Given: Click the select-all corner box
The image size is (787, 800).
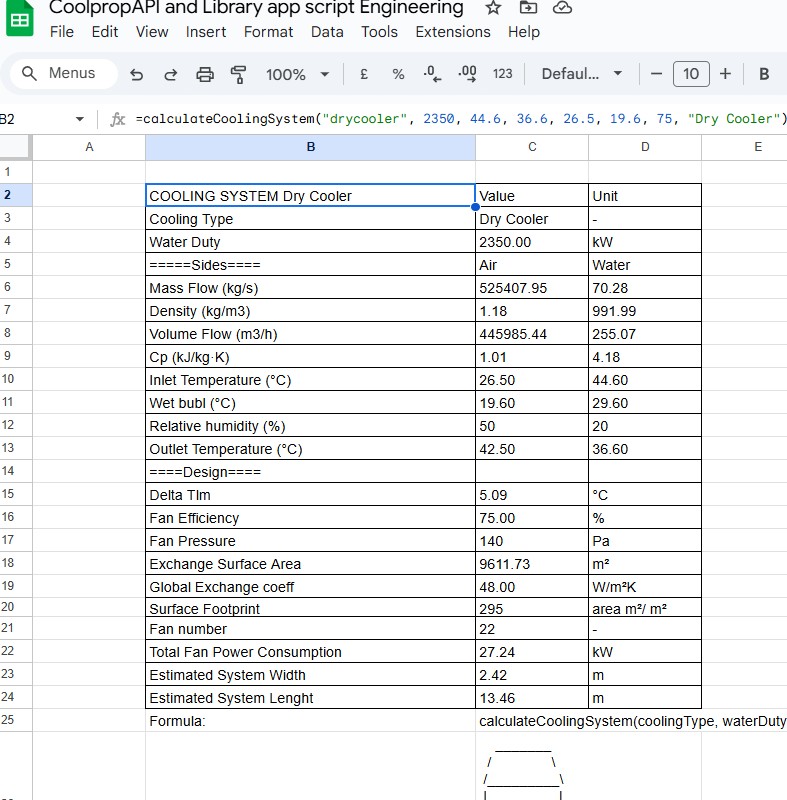Looking at the screenshot, I should click(x=15, y=147).
